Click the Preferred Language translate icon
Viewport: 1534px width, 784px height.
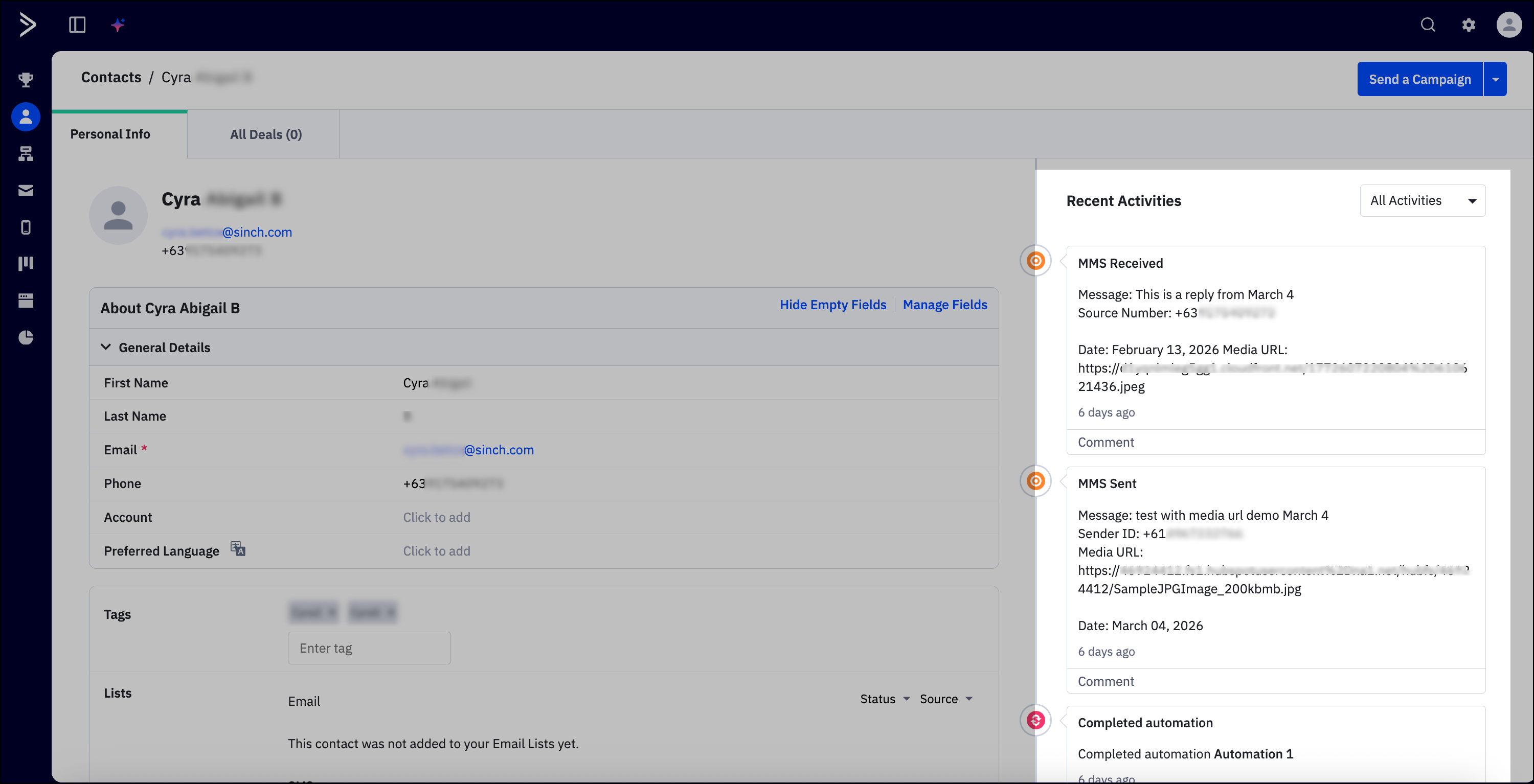238,549
